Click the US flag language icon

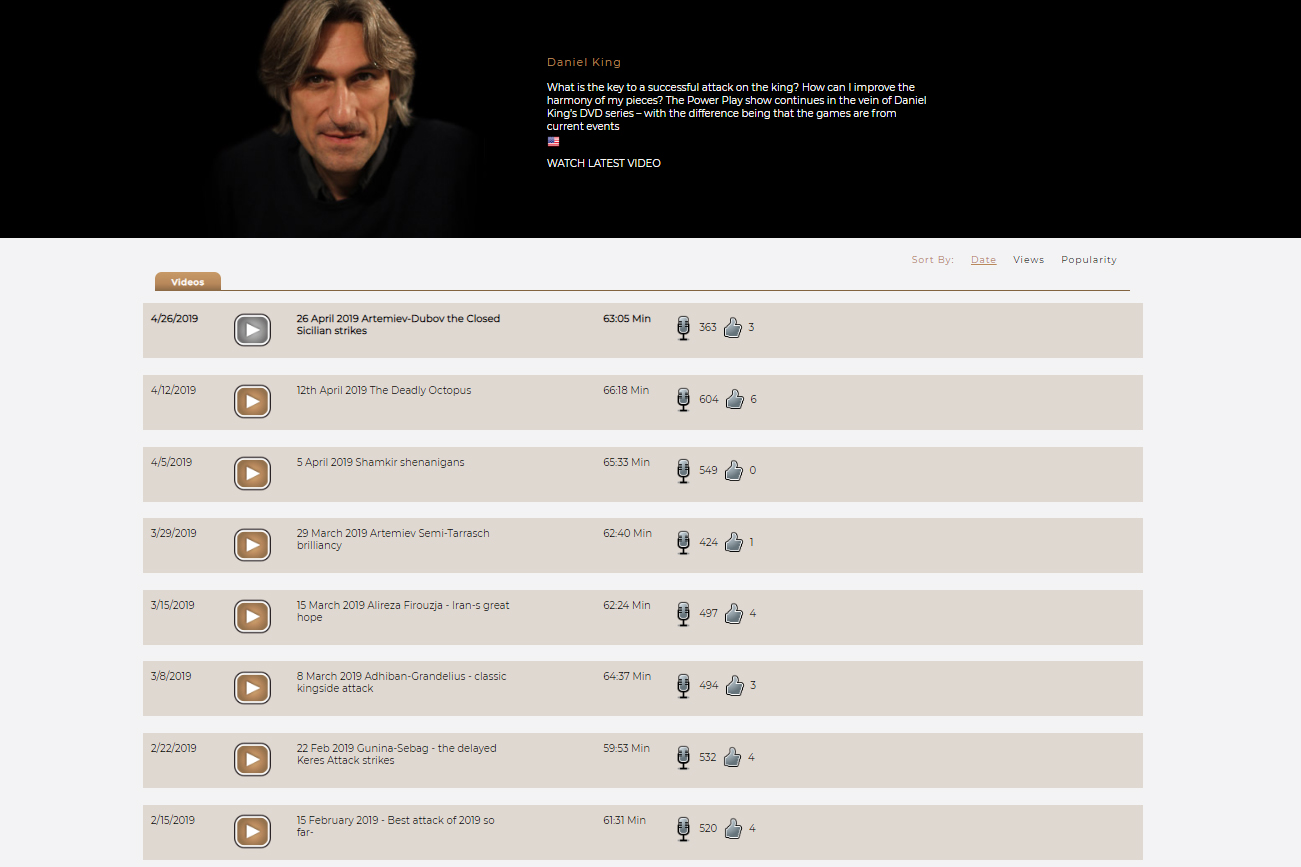[553, 142]
